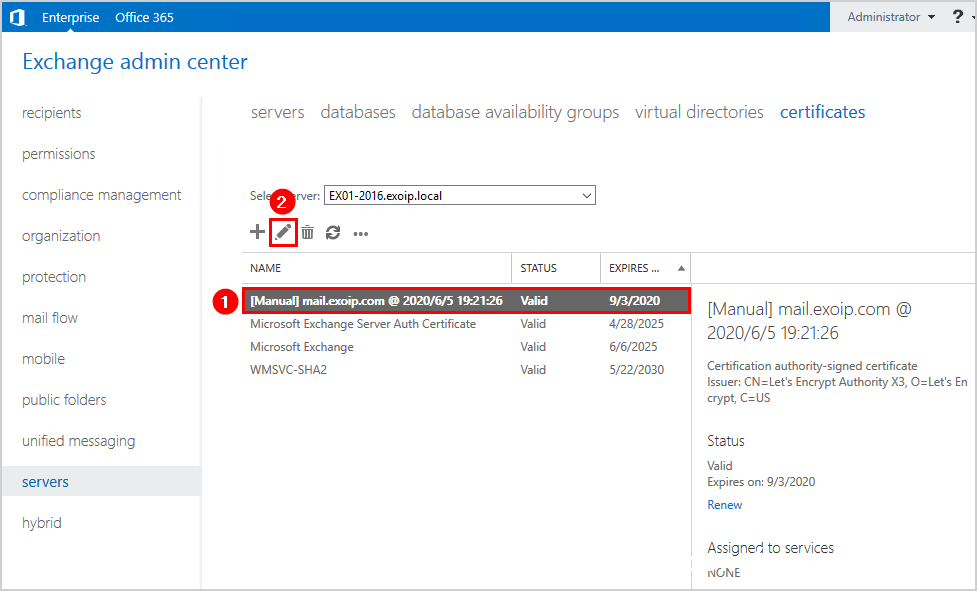Click the Issuer text in details pane

point(837,390)
